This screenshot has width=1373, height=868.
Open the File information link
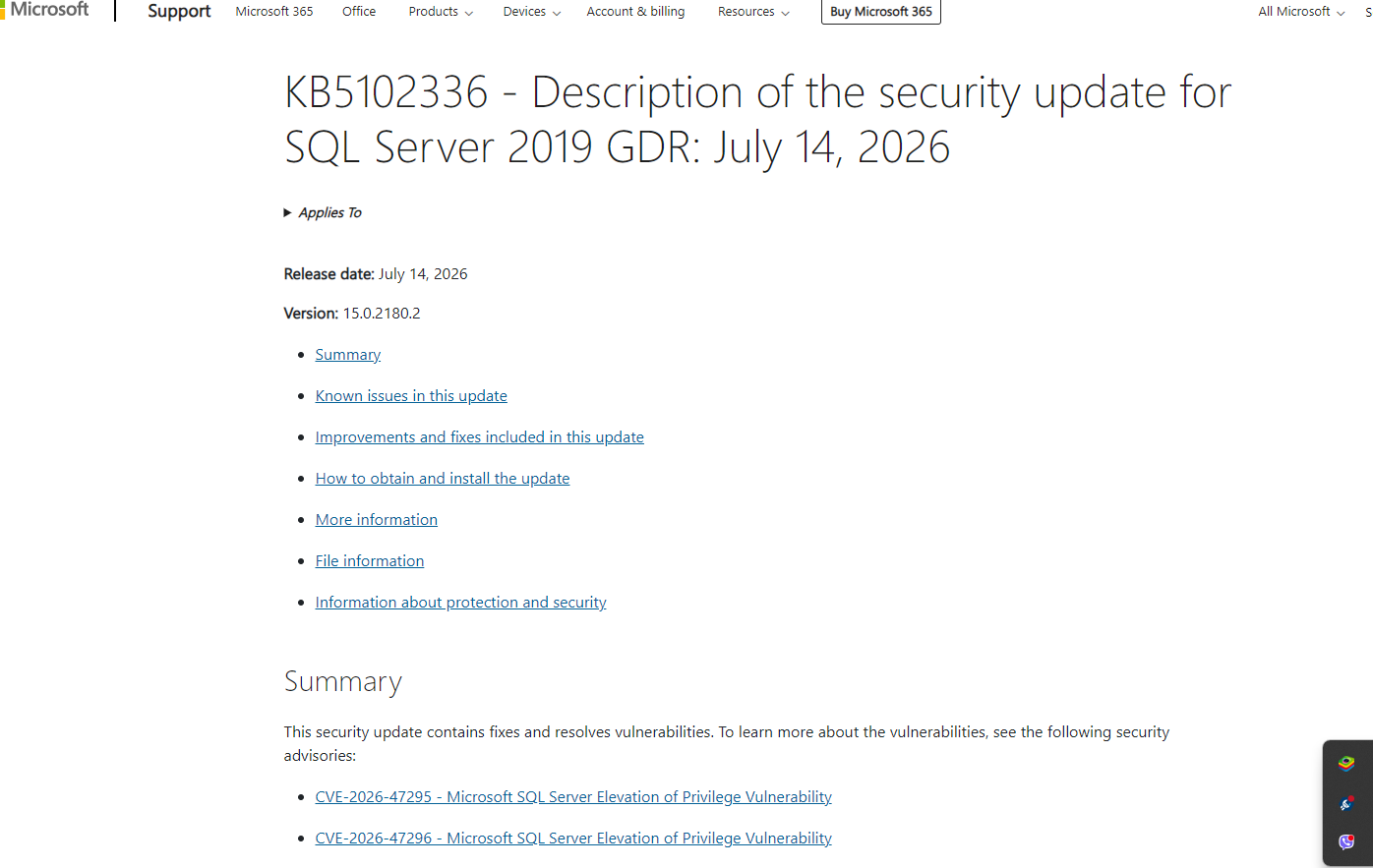click(370, 561)
